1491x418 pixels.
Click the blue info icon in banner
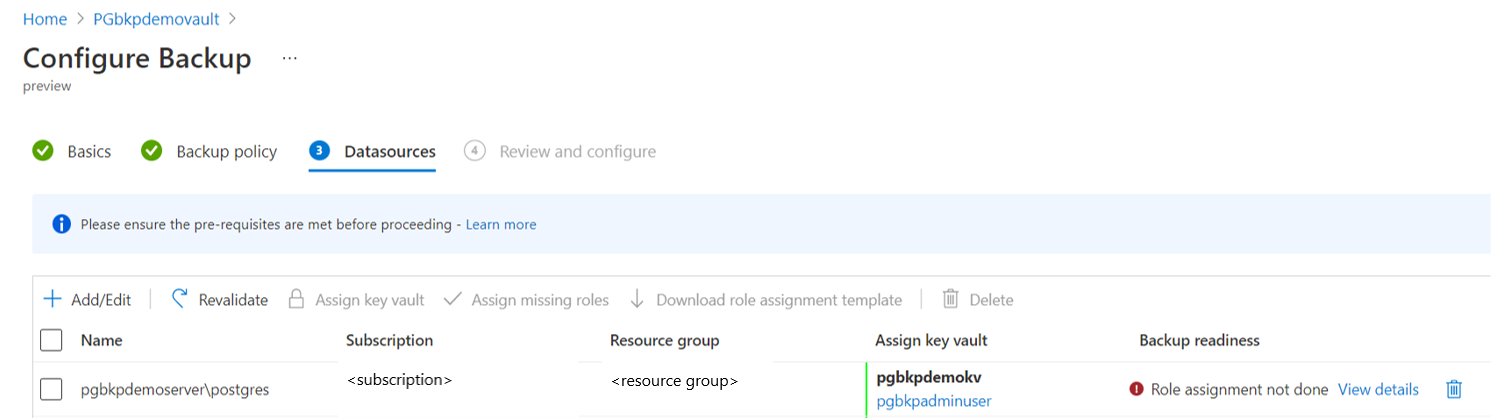coord(62,224)
